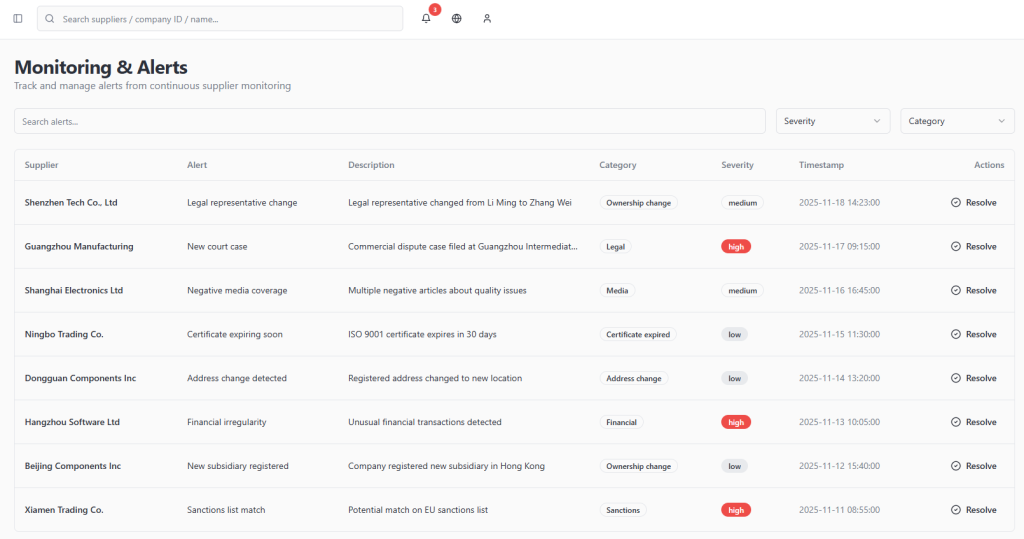This screenshot has width=1024, height=539.
Task: Click the checkmark icon for Shenzhen Tech alert
Action: tap(955, 202)
